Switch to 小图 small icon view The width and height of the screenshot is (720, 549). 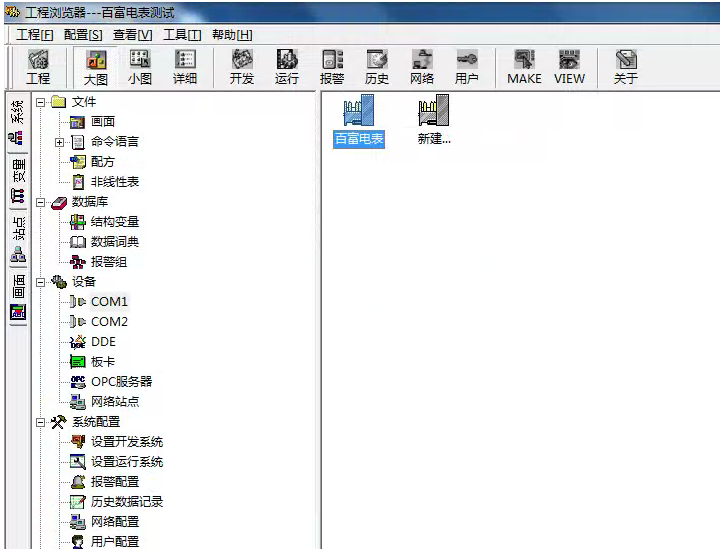point(140,67)
